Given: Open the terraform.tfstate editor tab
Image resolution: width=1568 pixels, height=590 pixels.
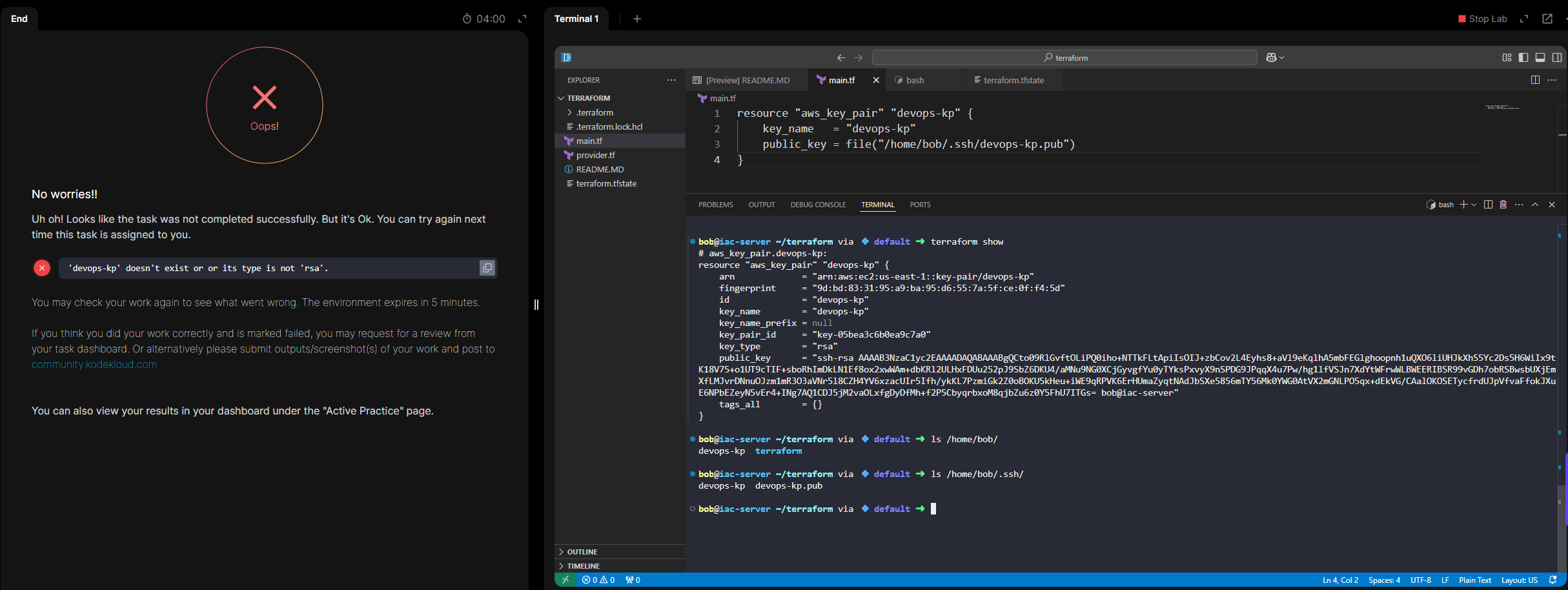Looking at the screenshot, I should [x=1013, y=80].
